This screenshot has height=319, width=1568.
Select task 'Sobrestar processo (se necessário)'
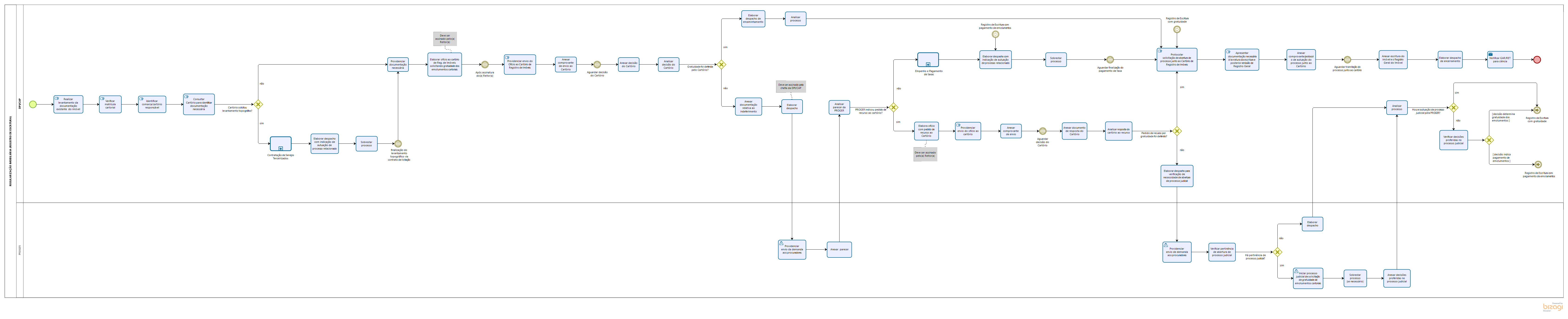coord(1355,278)
